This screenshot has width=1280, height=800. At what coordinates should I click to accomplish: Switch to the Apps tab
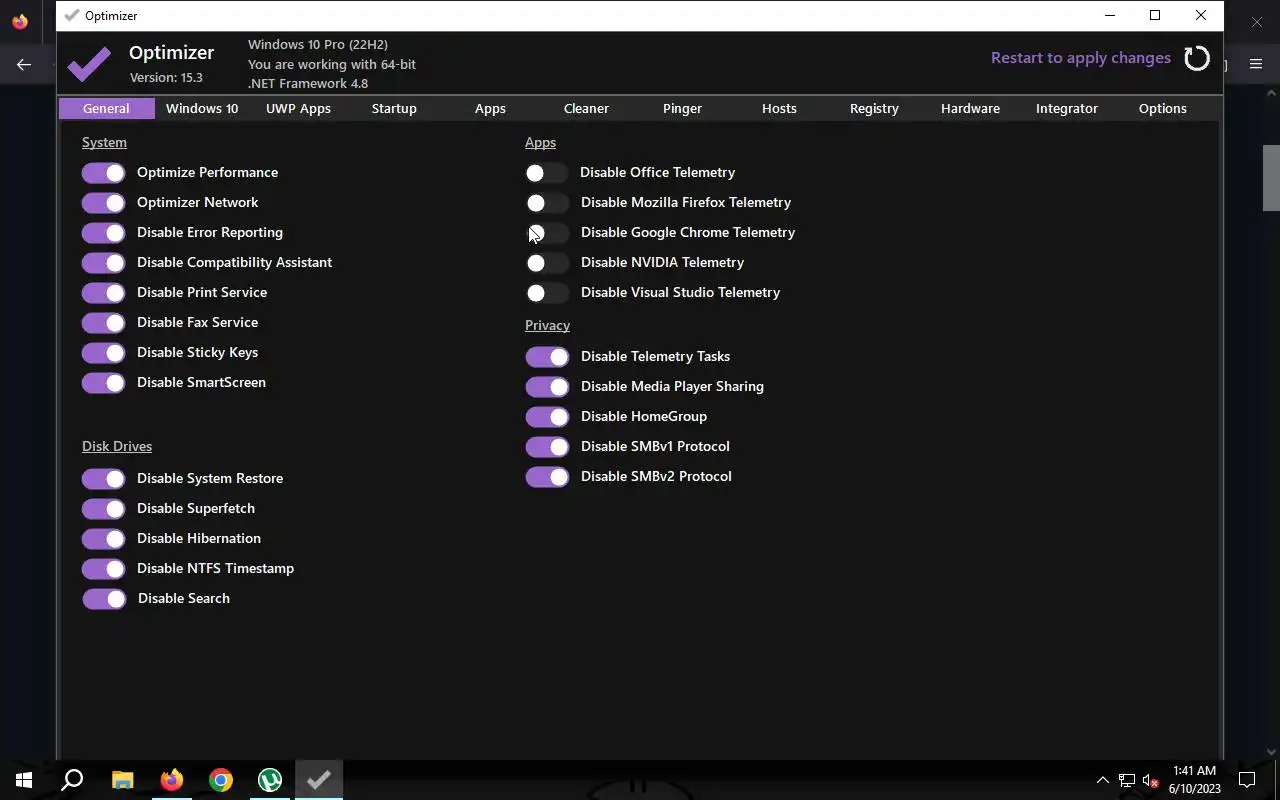click(490, 108)
